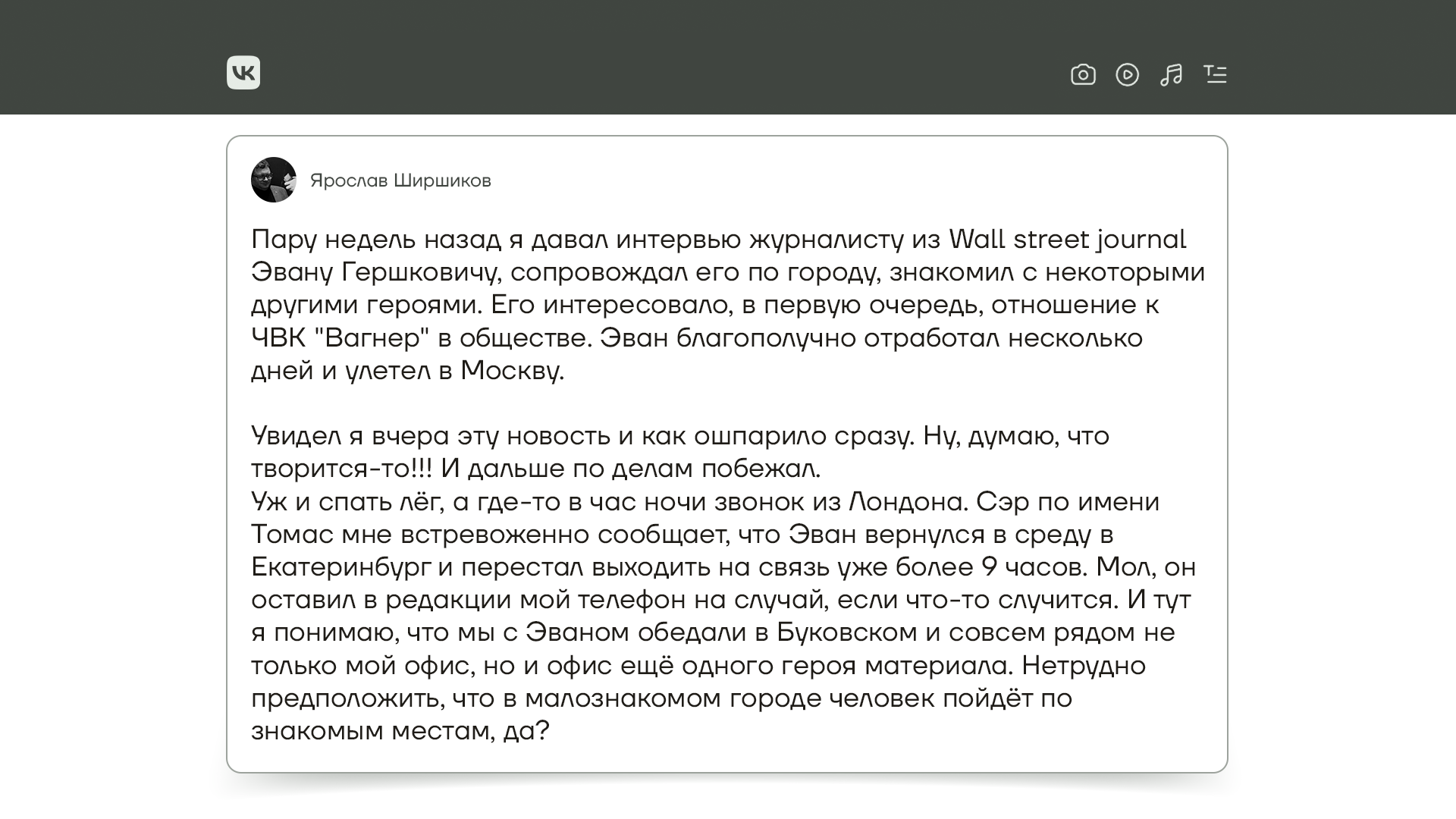The width and height of the screenshot is (1456, 819).
Task: Click the video play circle icon
Action: click(x=1127, y=74)
